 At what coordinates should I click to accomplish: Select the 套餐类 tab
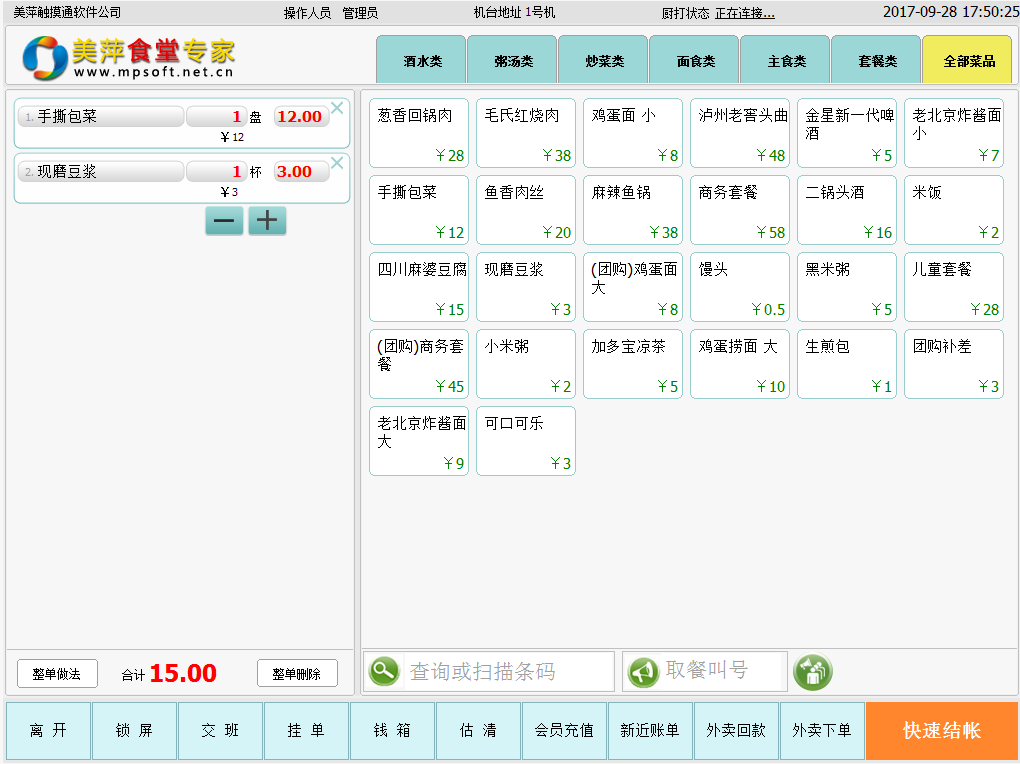[x=877, y=61]
